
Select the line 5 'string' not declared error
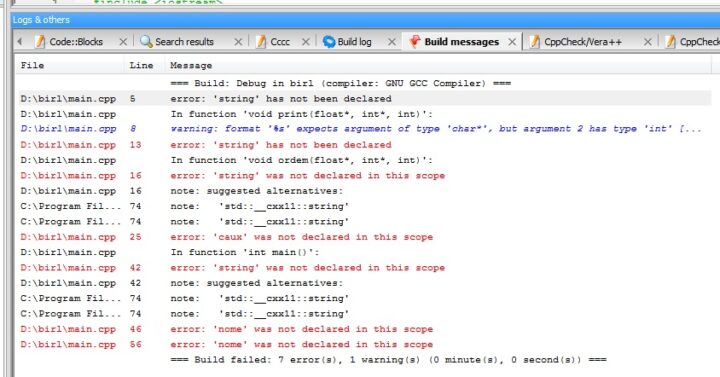pyautogui.click(x=363, y=99)
